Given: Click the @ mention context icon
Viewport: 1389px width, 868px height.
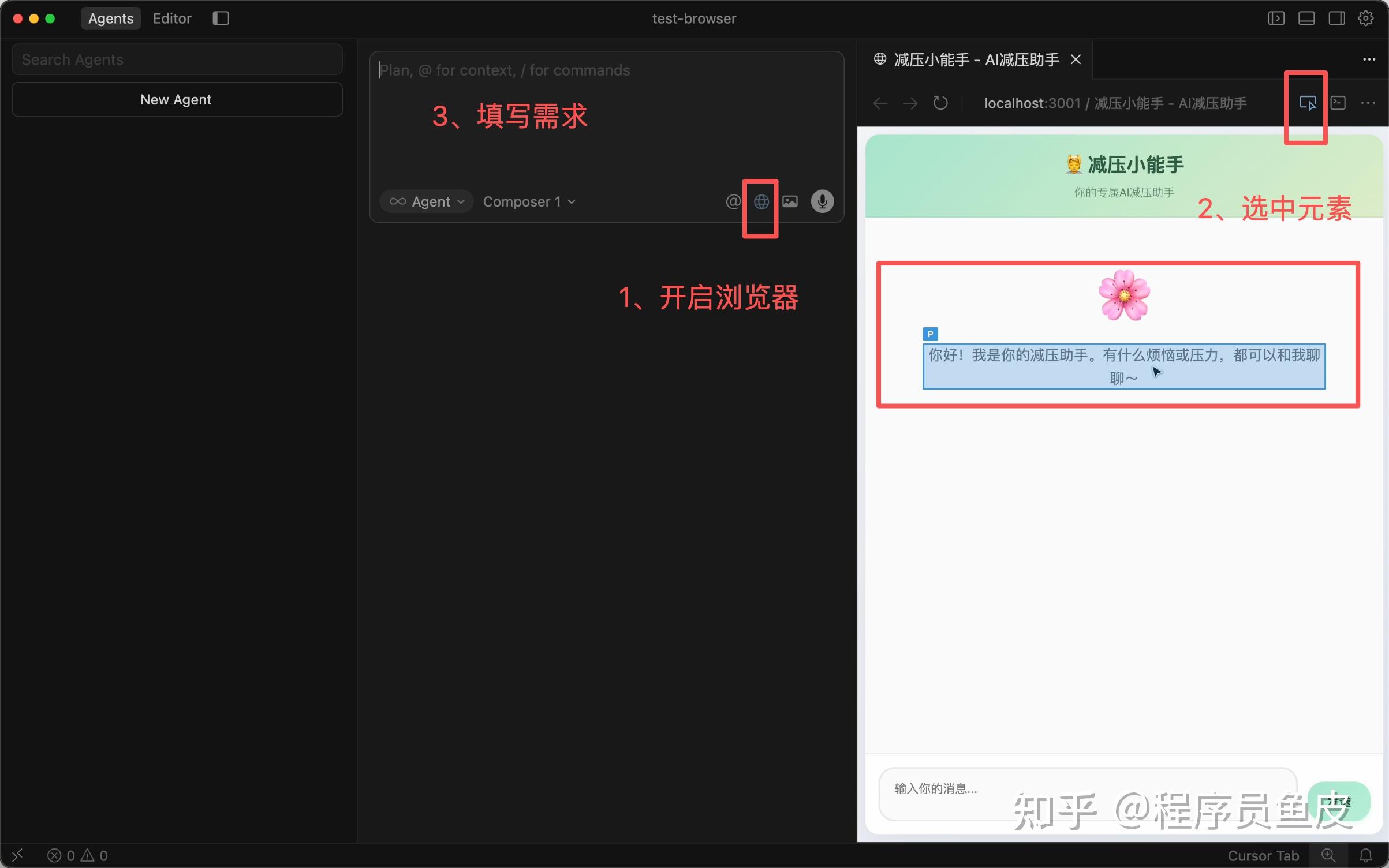Looking at the screenshot, I should click(x=733, y=201).
